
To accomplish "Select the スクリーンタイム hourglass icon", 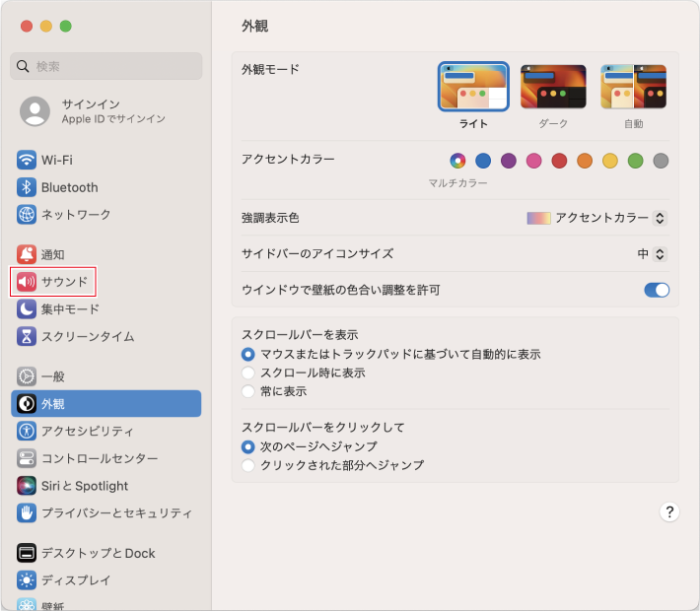I will (26, 336).
